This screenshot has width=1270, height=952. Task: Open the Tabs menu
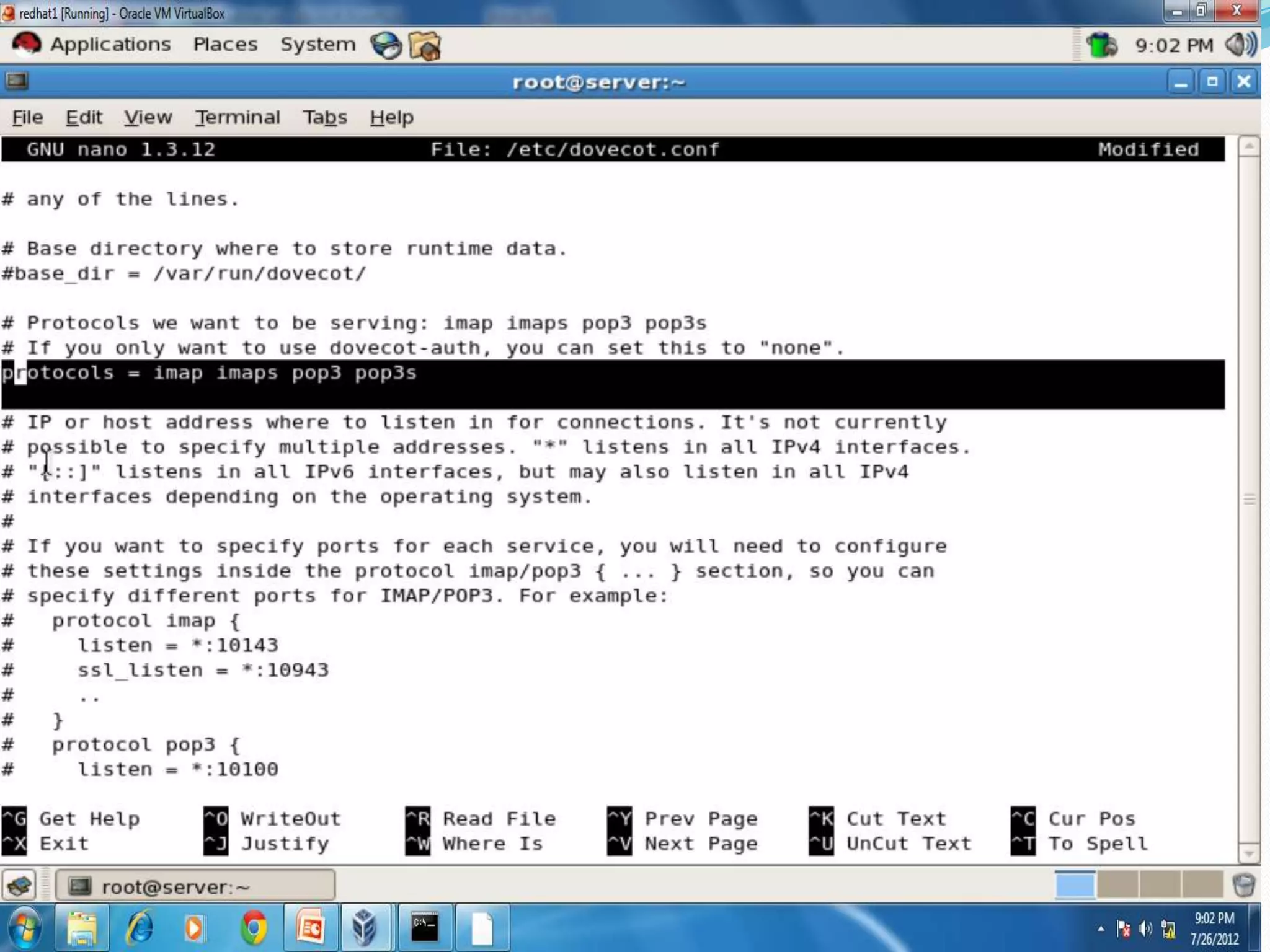(x=324, y=117)
